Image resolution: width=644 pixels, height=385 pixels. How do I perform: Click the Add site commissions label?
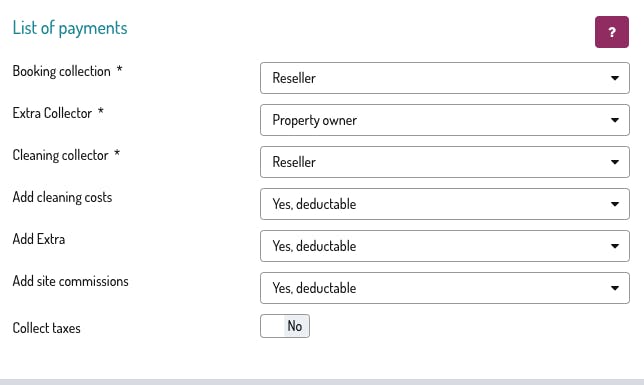point(70,281)
